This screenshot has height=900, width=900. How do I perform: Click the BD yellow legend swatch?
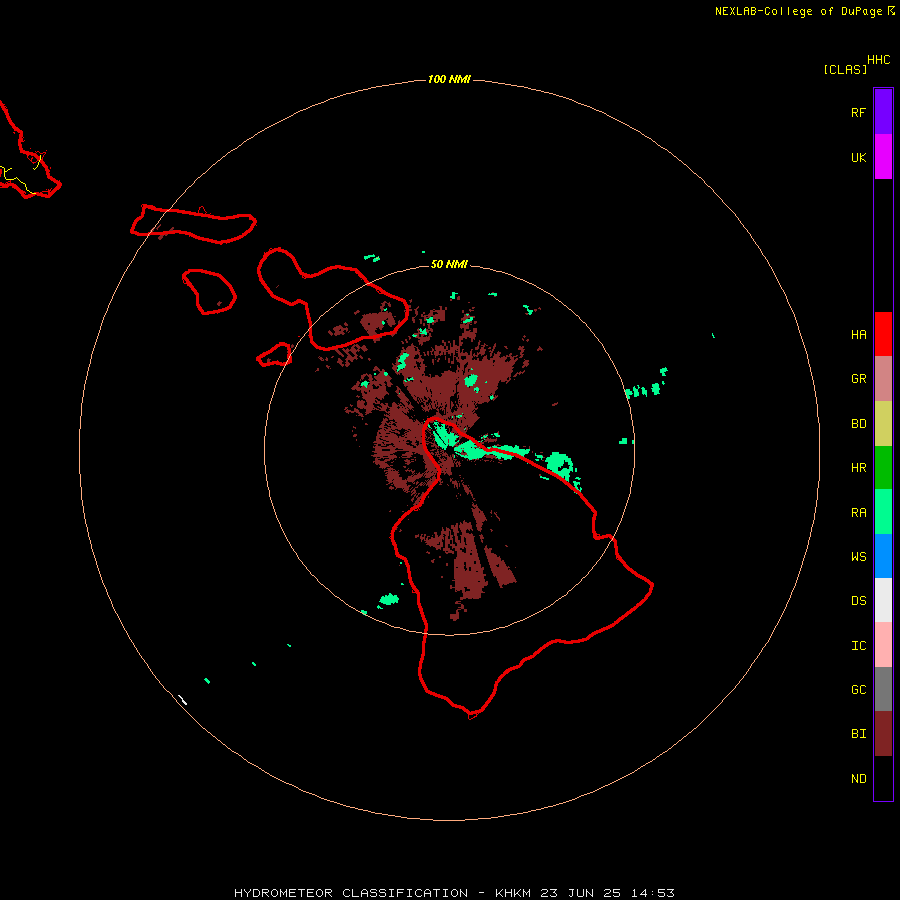coord(883,424)
